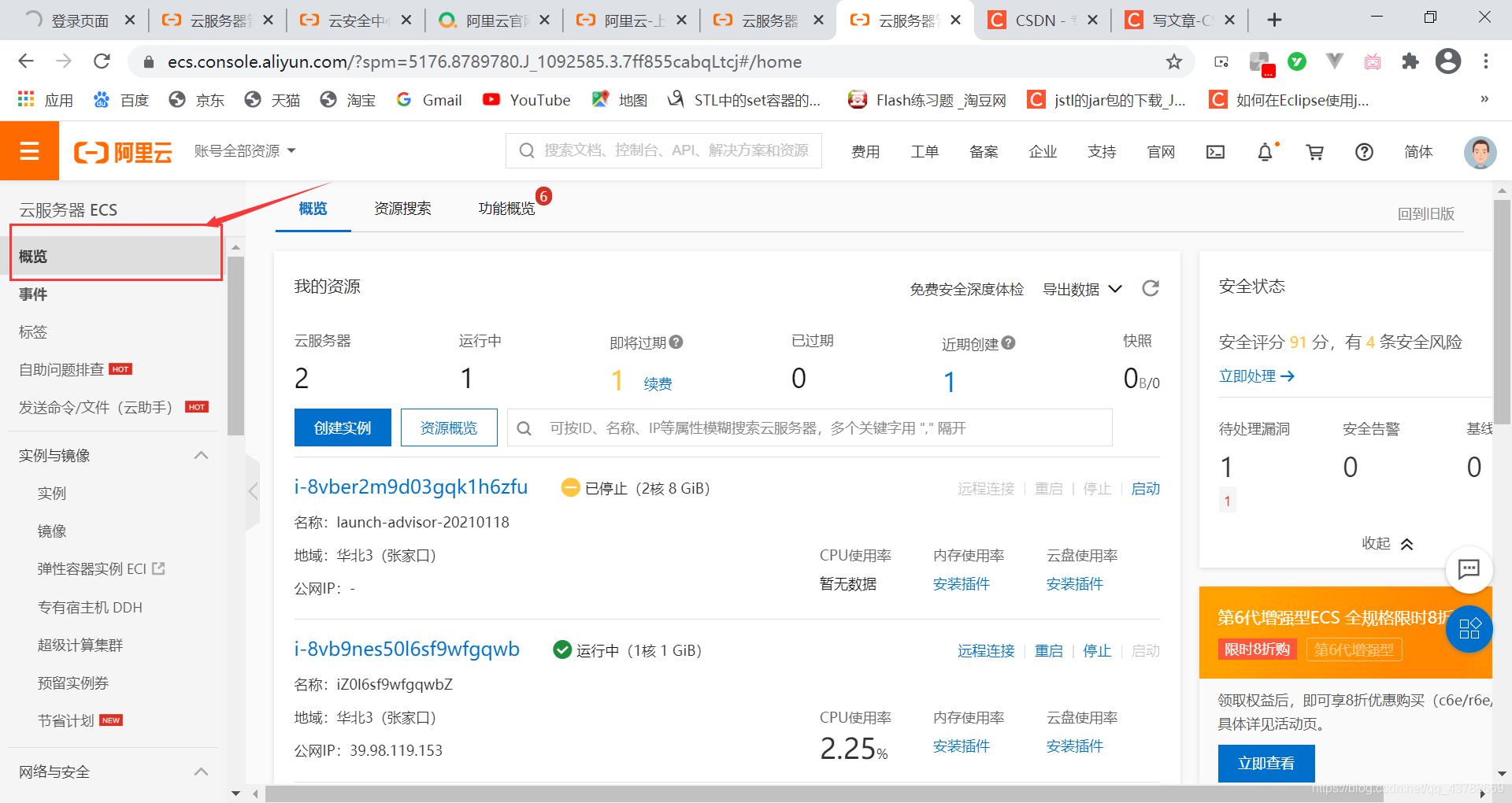Open the help question mark icon
1512x803 pixels.
click(1364, 152)
